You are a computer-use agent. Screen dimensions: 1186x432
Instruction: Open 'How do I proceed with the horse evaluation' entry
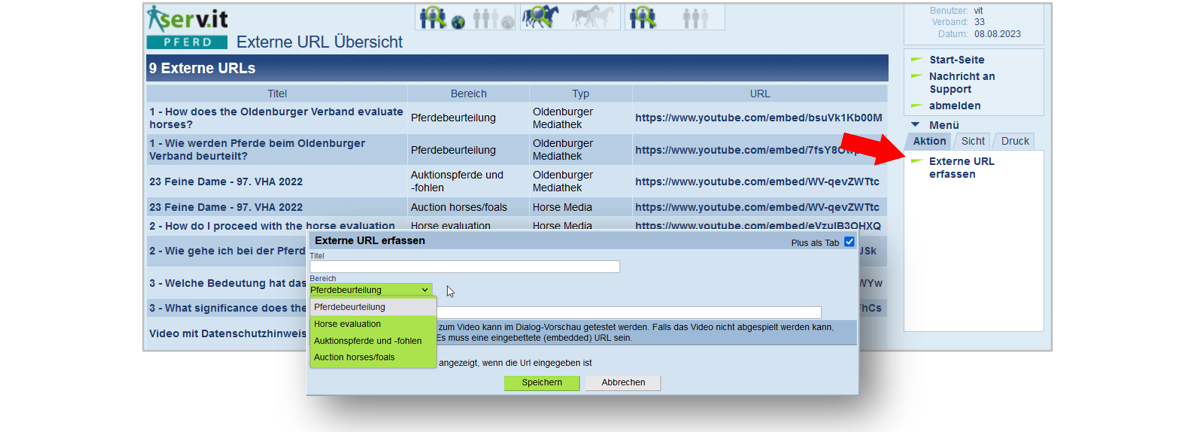tap(272, 225)
